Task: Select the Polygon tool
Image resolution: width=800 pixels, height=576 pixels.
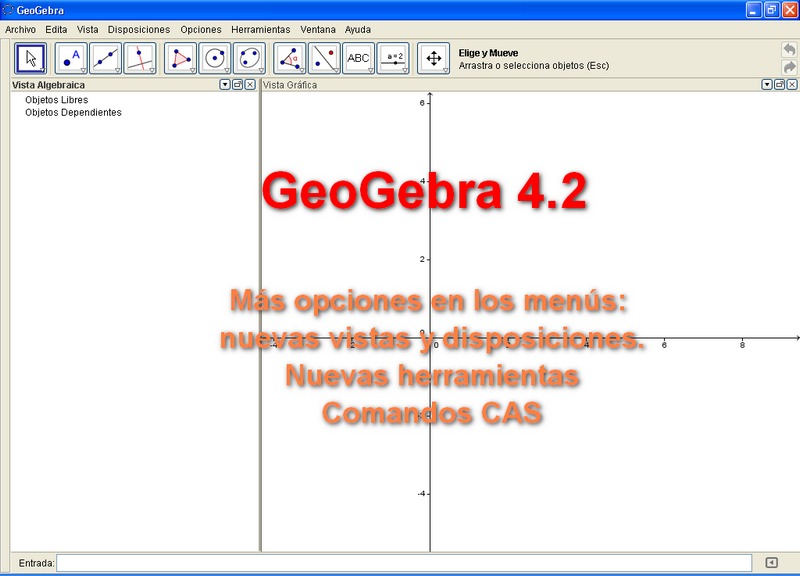Action: tap(180, 58)
